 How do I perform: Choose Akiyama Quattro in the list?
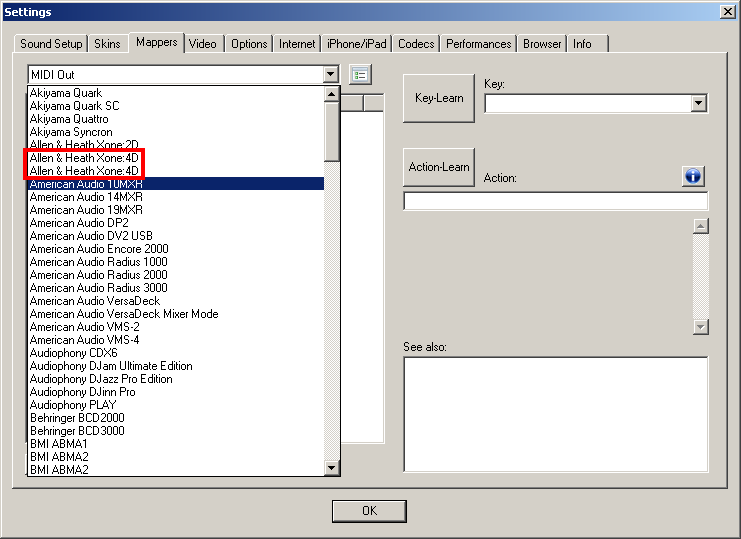176,119
